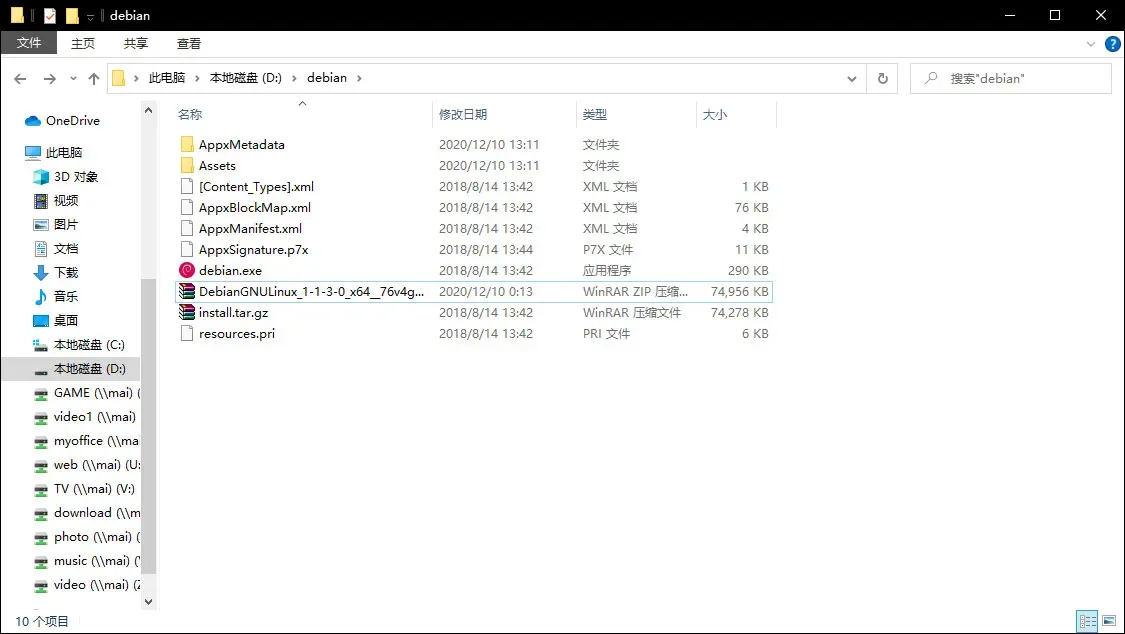
Task: Click the AppxBlockMap.xml file icon
Action: [x=187, y=207]
